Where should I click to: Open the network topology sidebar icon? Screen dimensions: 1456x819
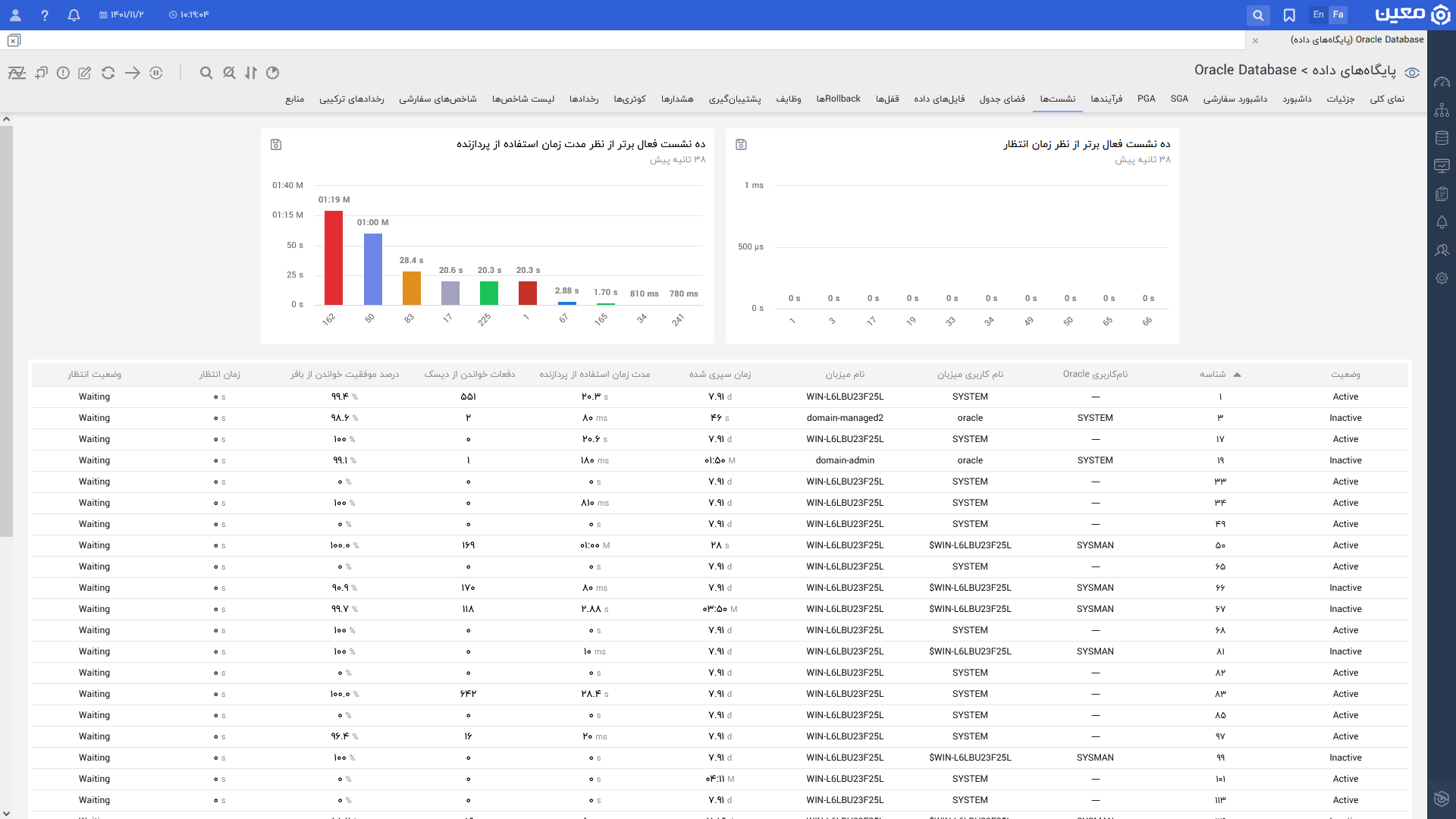1442,110
